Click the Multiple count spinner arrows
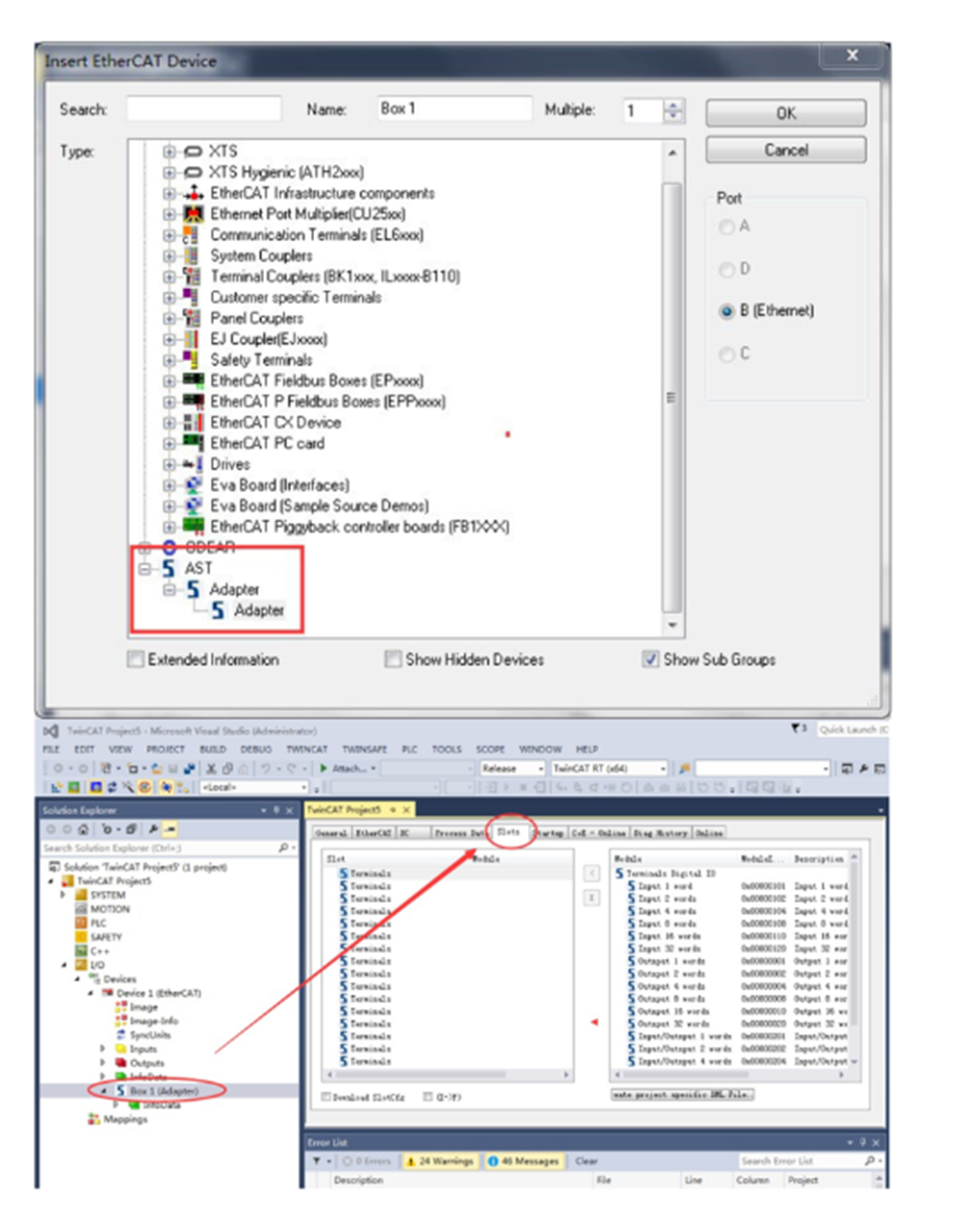 tap(674, 110)
